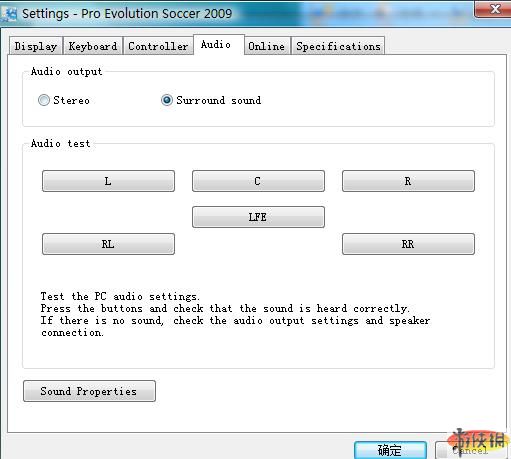511x459 pixels.
Task: Close the Settings window
Action: coord(493,8)
